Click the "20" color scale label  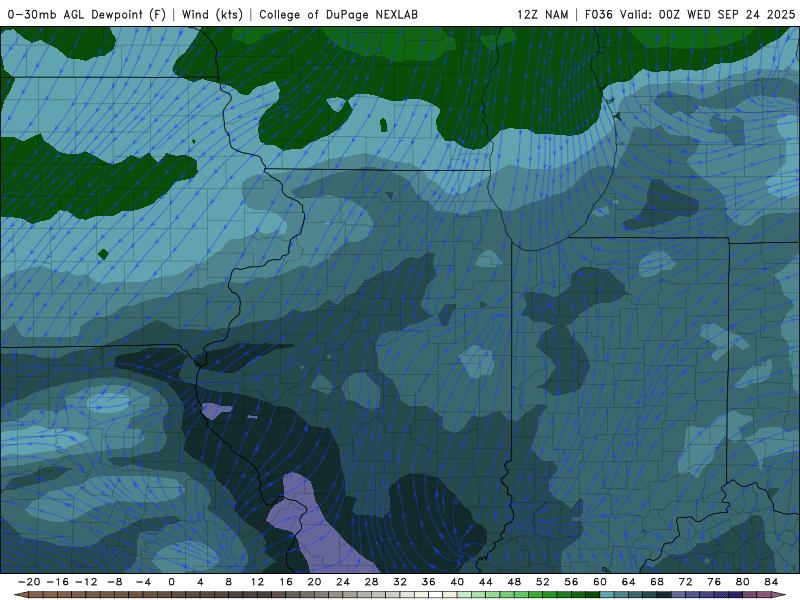point(314,582)
